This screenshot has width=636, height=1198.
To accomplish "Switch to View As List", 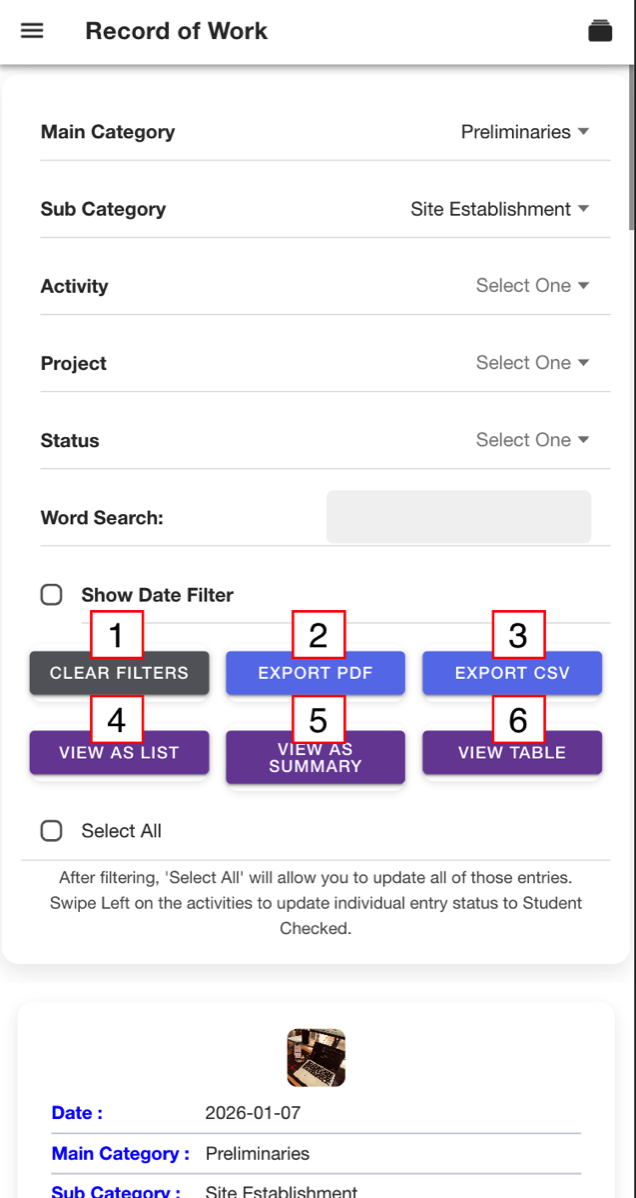I will tap(119, 753).
